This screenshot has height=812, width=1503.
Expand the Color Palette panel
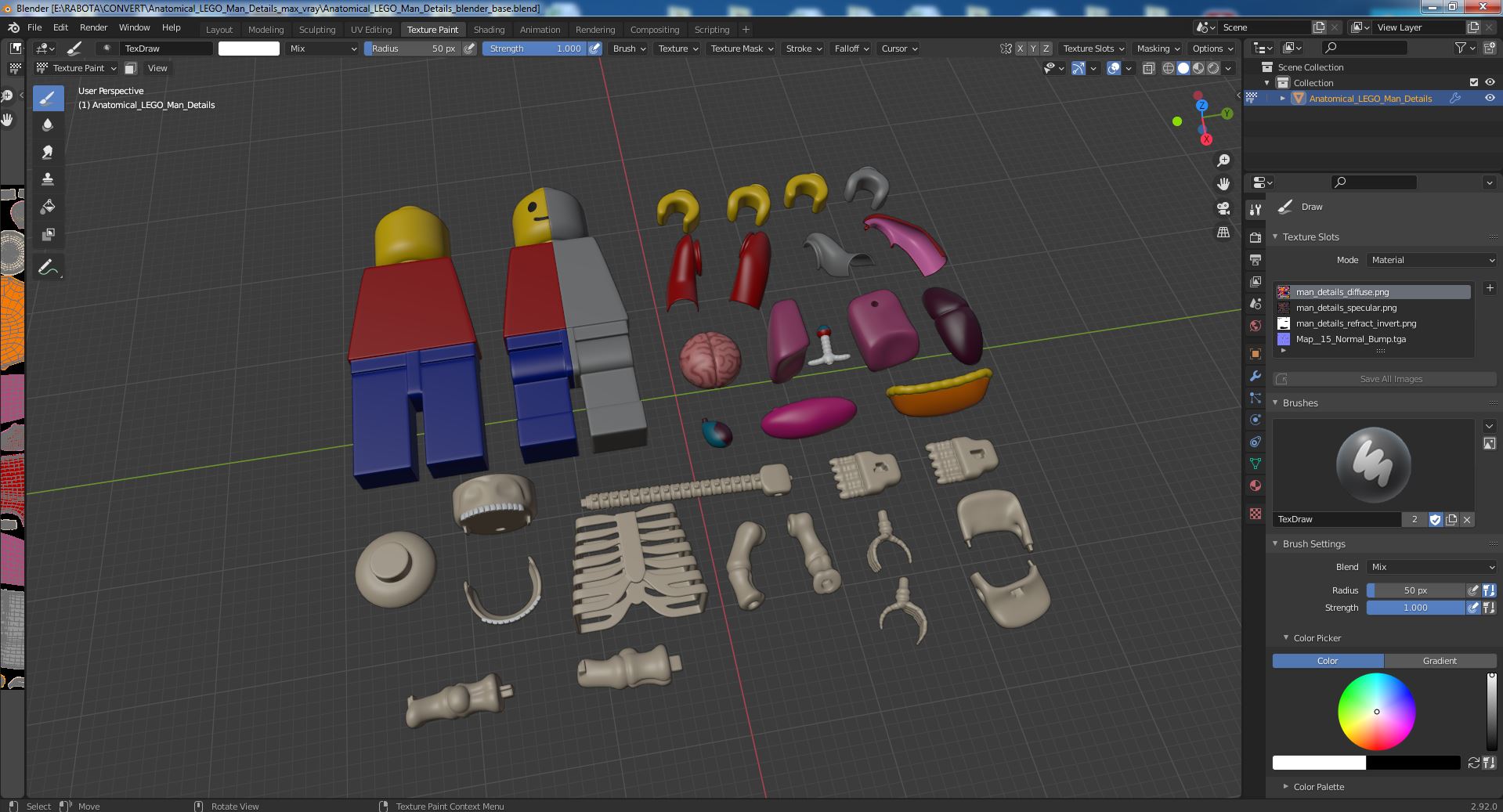(1317, 787)
